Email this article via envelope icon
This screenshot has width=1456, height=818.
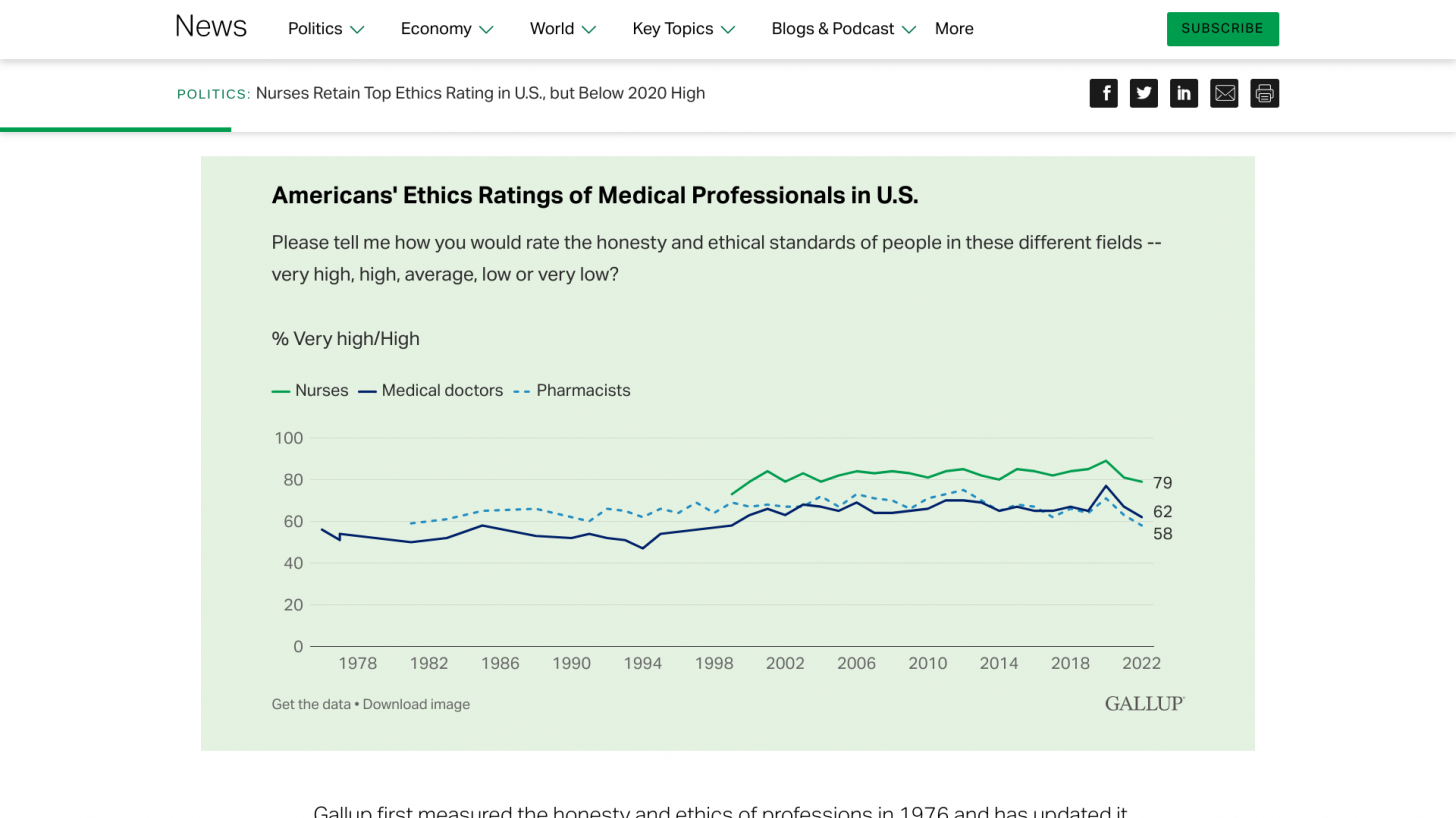pyautogui.click(x=1224, y=94)
